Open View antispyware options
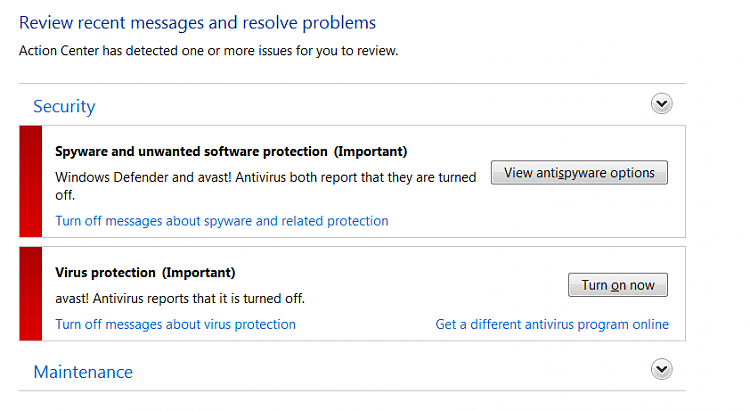Image resolution: width=750 pixels, height=410 pixels. 579,173
